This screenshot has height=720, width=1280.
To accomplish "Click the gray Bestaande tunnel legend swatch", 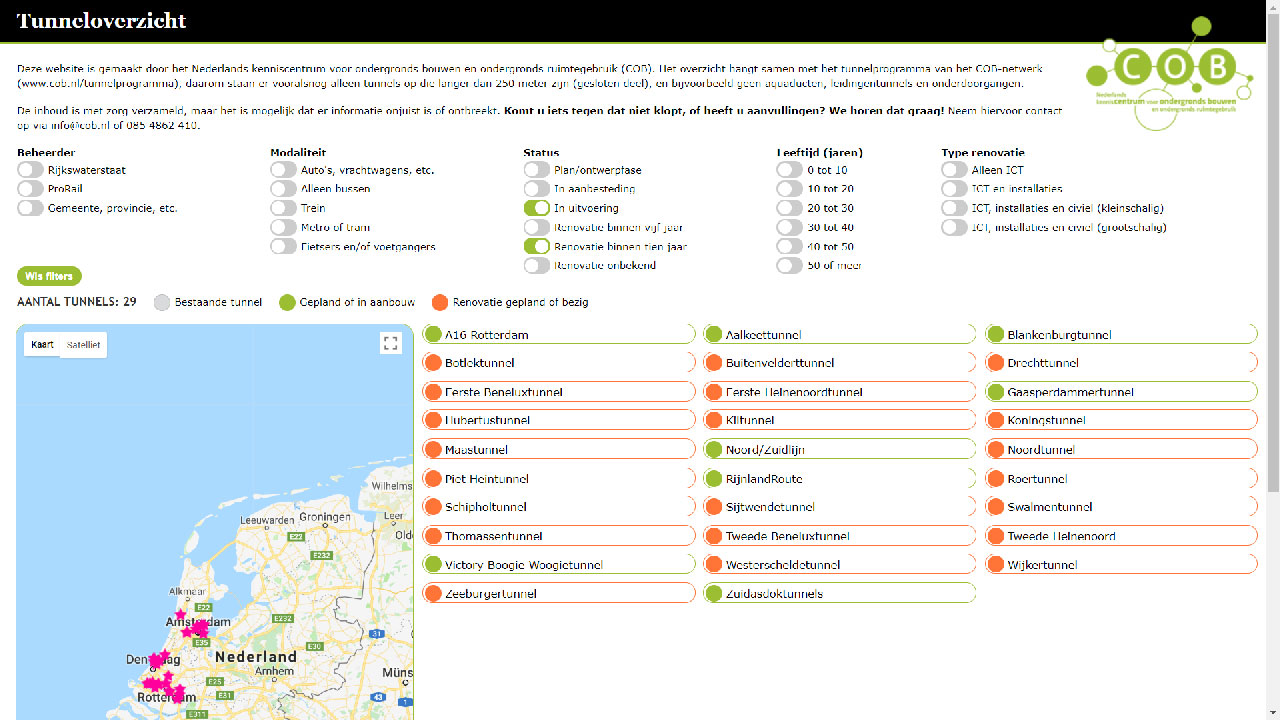I will [x=162, y=303].
